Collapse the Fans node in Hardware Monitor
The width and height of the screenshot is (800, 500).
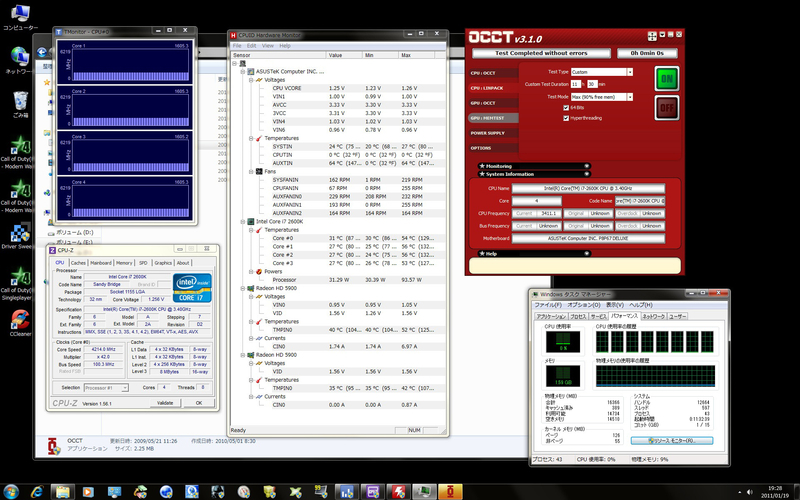pos(251,172)
